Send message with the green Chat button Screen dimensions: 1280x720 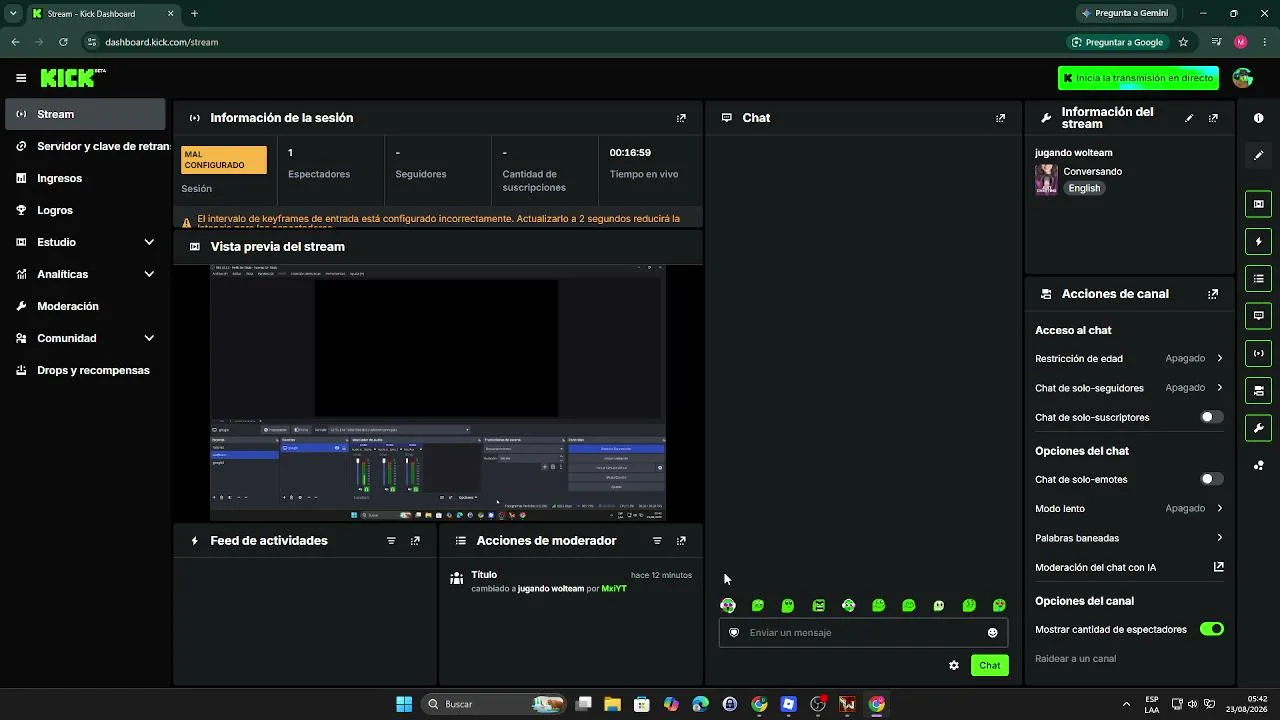[990, 665]
